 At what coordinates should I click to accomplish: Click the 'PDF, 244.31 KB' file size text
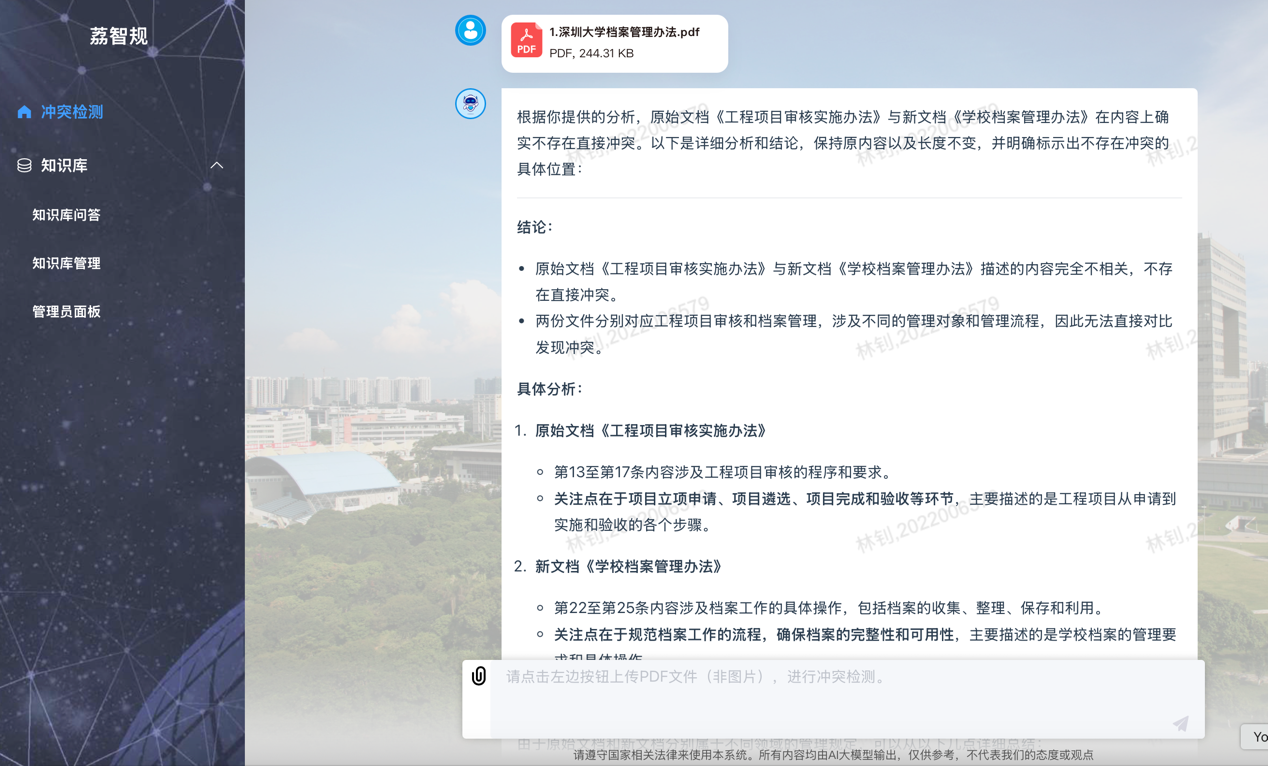(591, 53)
